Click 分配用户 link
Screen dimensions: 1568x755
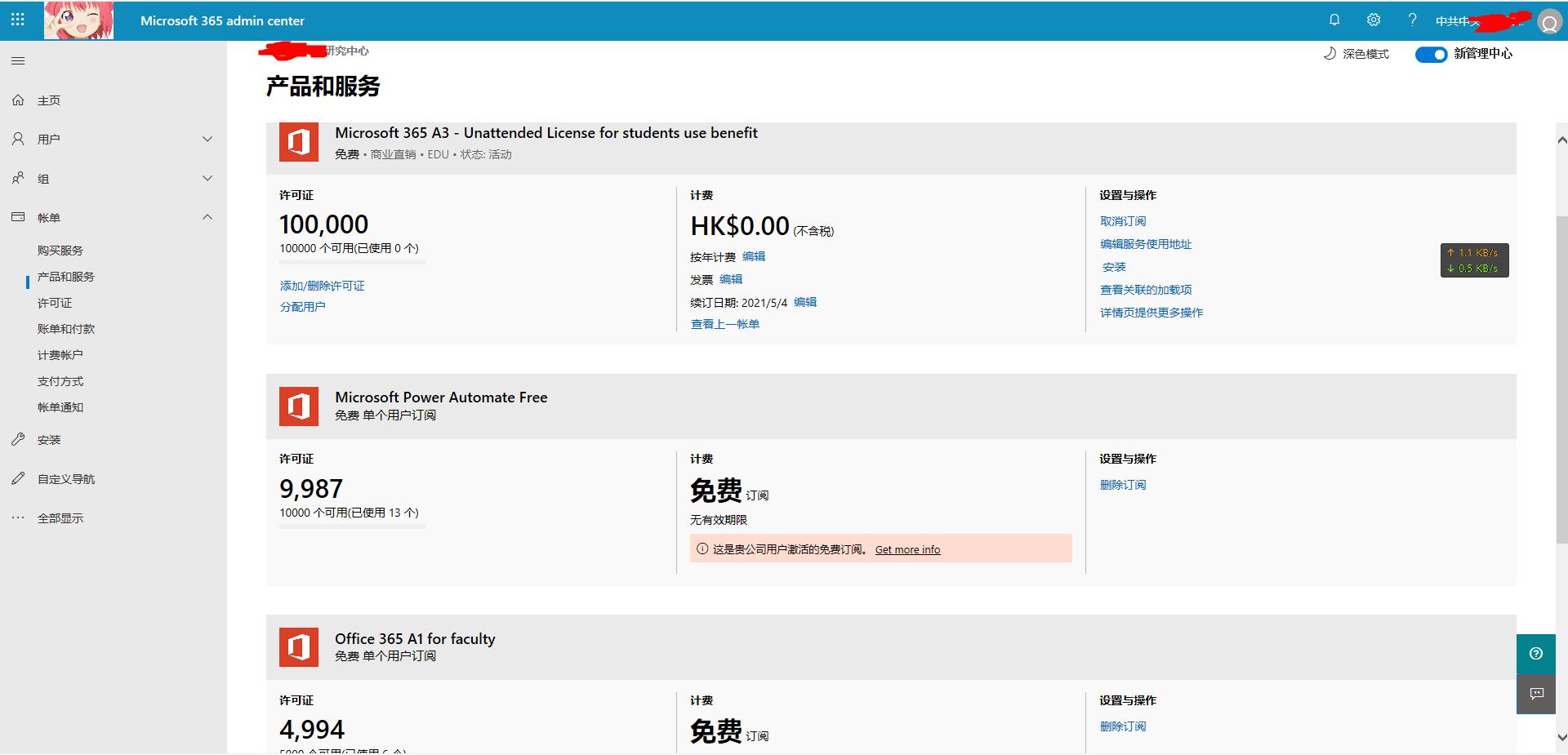click(303, 307)
